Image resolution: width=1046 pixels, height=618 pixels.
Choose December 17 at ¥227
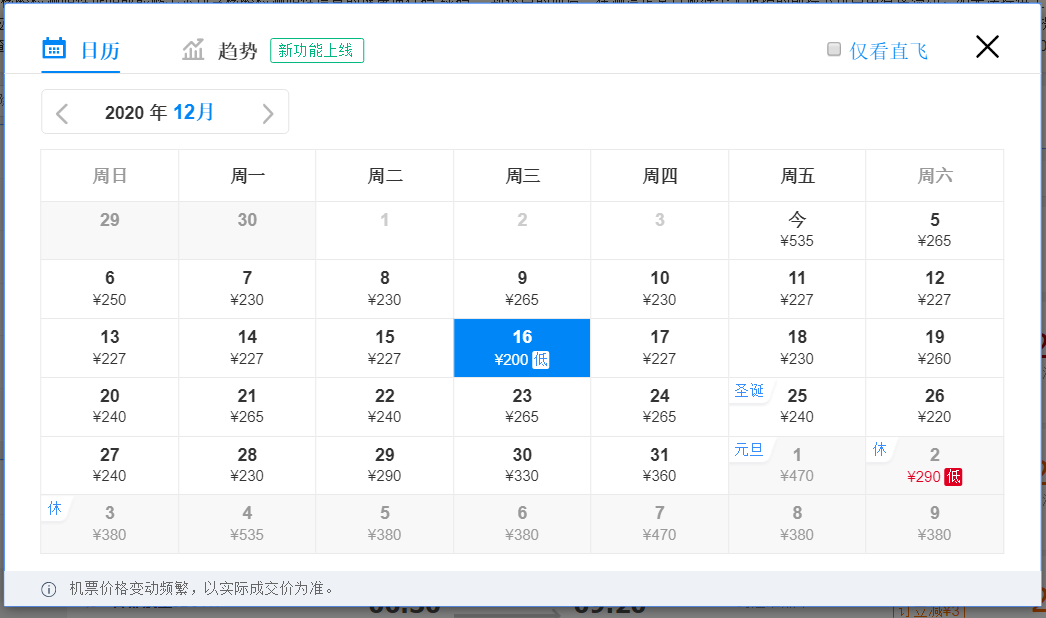pyautogui.click(x=659, y=348)
